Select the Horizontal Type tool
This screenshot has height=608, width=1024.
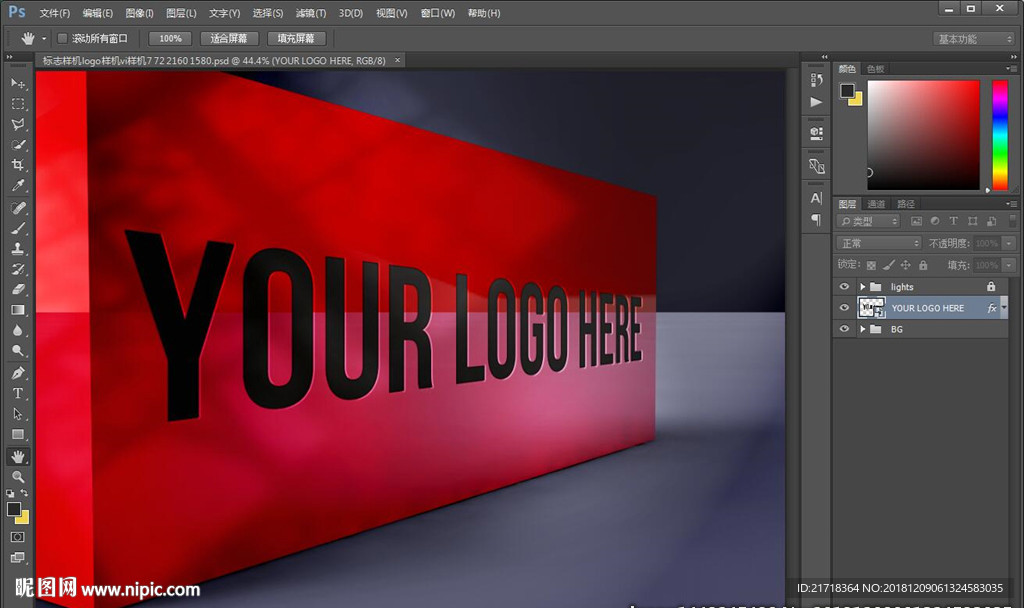(x=18, y=393)
